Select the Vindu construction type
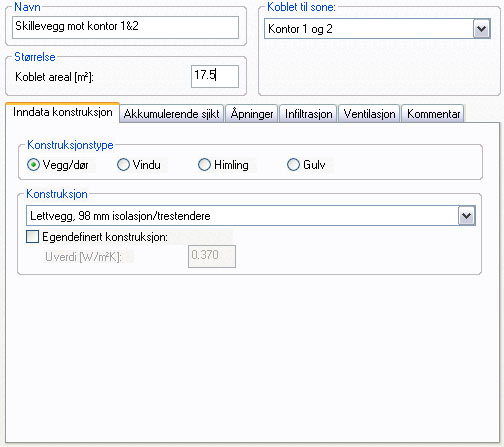The image size is (504, 447). click(123, 165)
